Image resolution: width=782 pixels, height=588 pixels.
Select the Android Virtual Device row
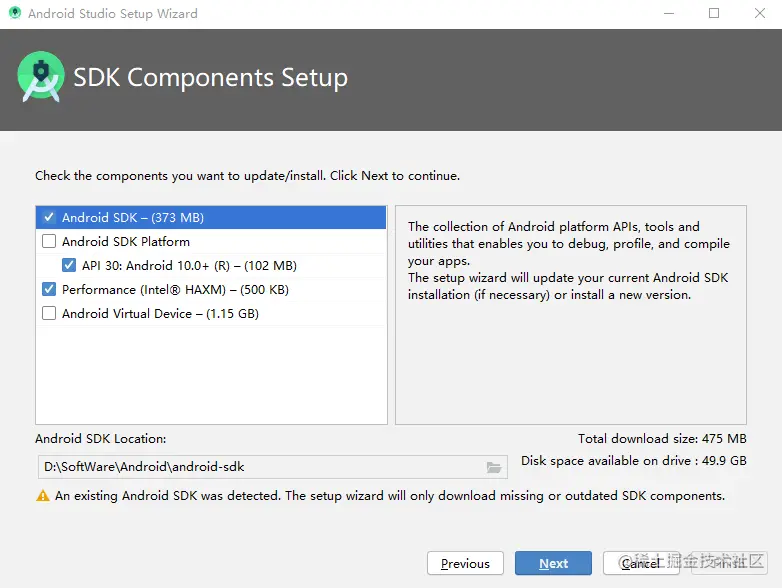[211, 313]
